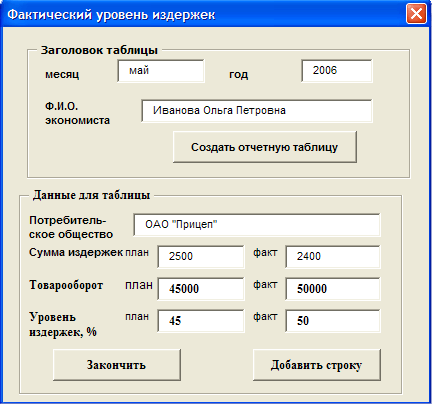Select Товарооборот факт field with 50000
Image resolution: width=432 pixels, height=404 pixels.
pos(333,289)
